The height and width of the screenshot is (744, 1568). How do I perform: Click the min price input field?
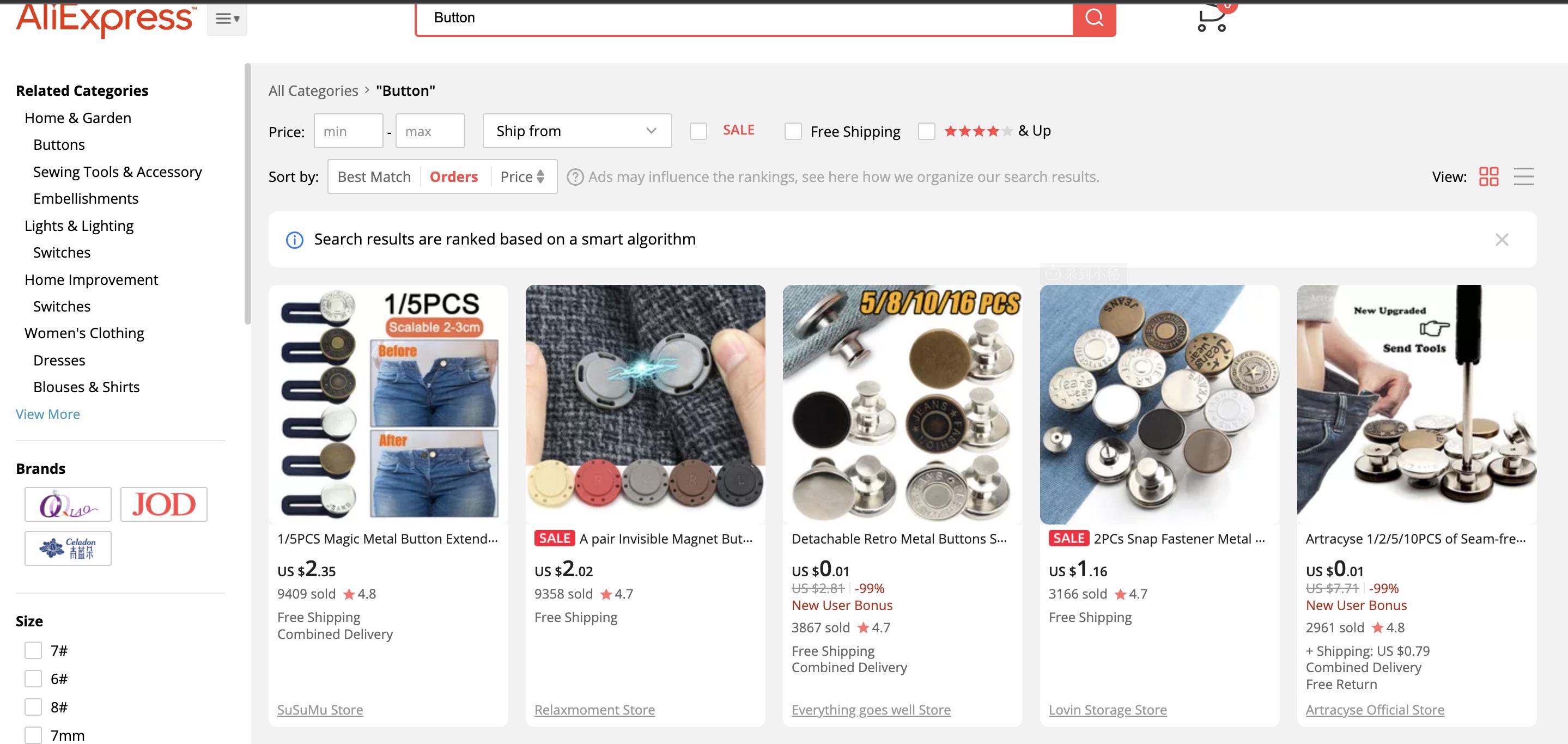(x=348, y=131)
